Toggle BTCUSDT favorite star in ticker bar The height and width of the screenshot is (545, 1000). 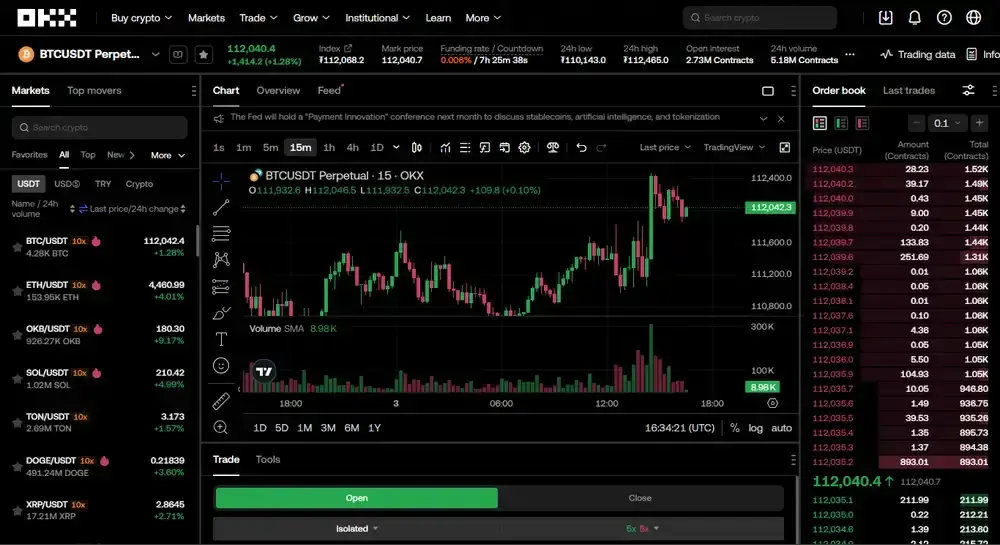[x=203, y=55]
